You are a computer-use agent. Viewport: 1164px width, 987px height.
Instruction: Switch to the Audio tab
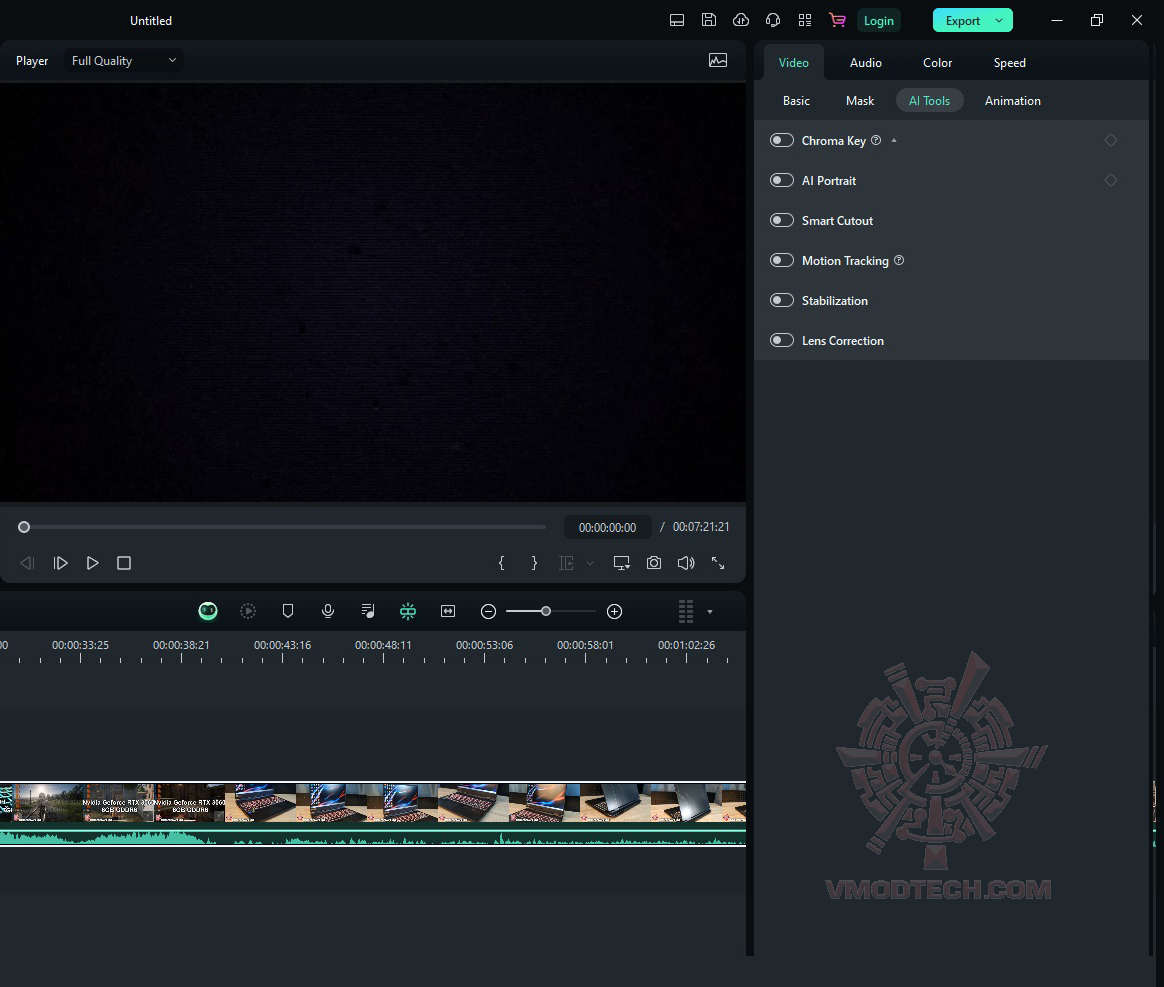coord(866,63)
